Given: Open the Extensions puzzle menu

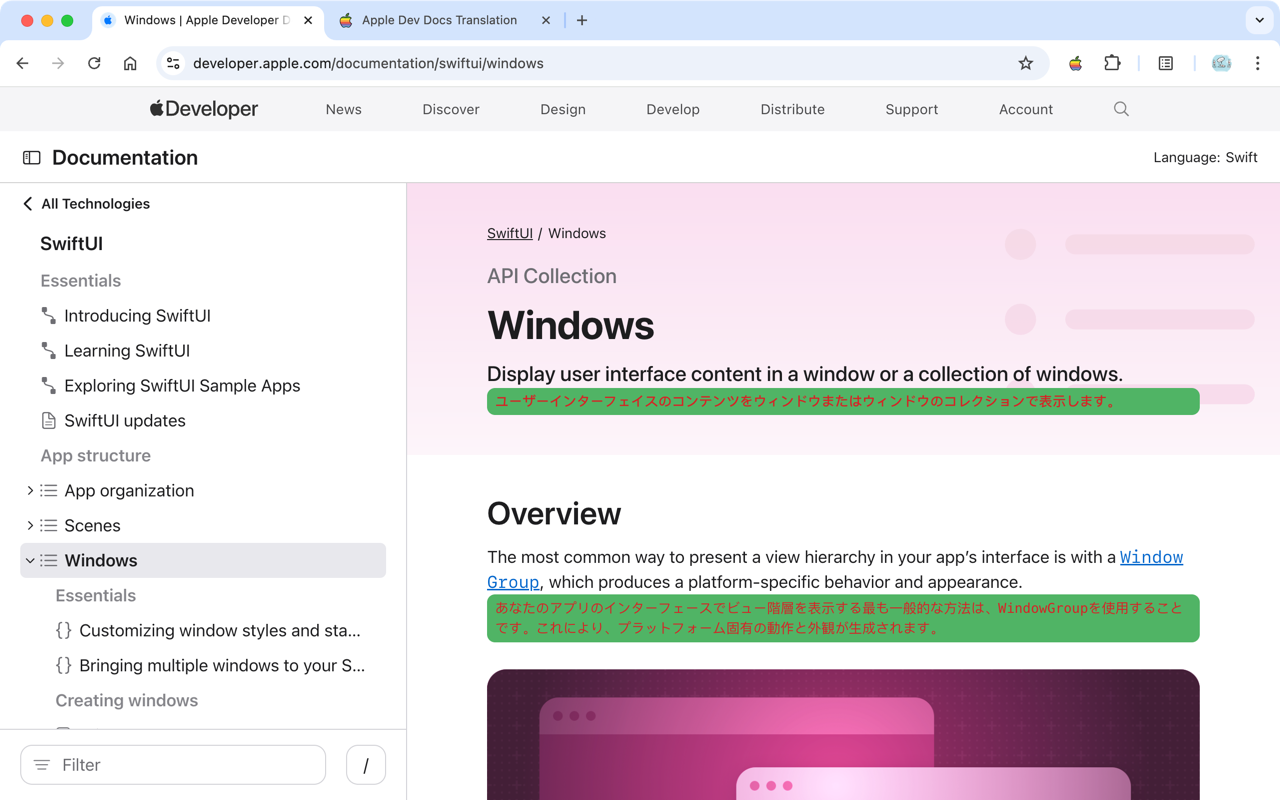Looking at the screenshot, I should [1112, 63].
